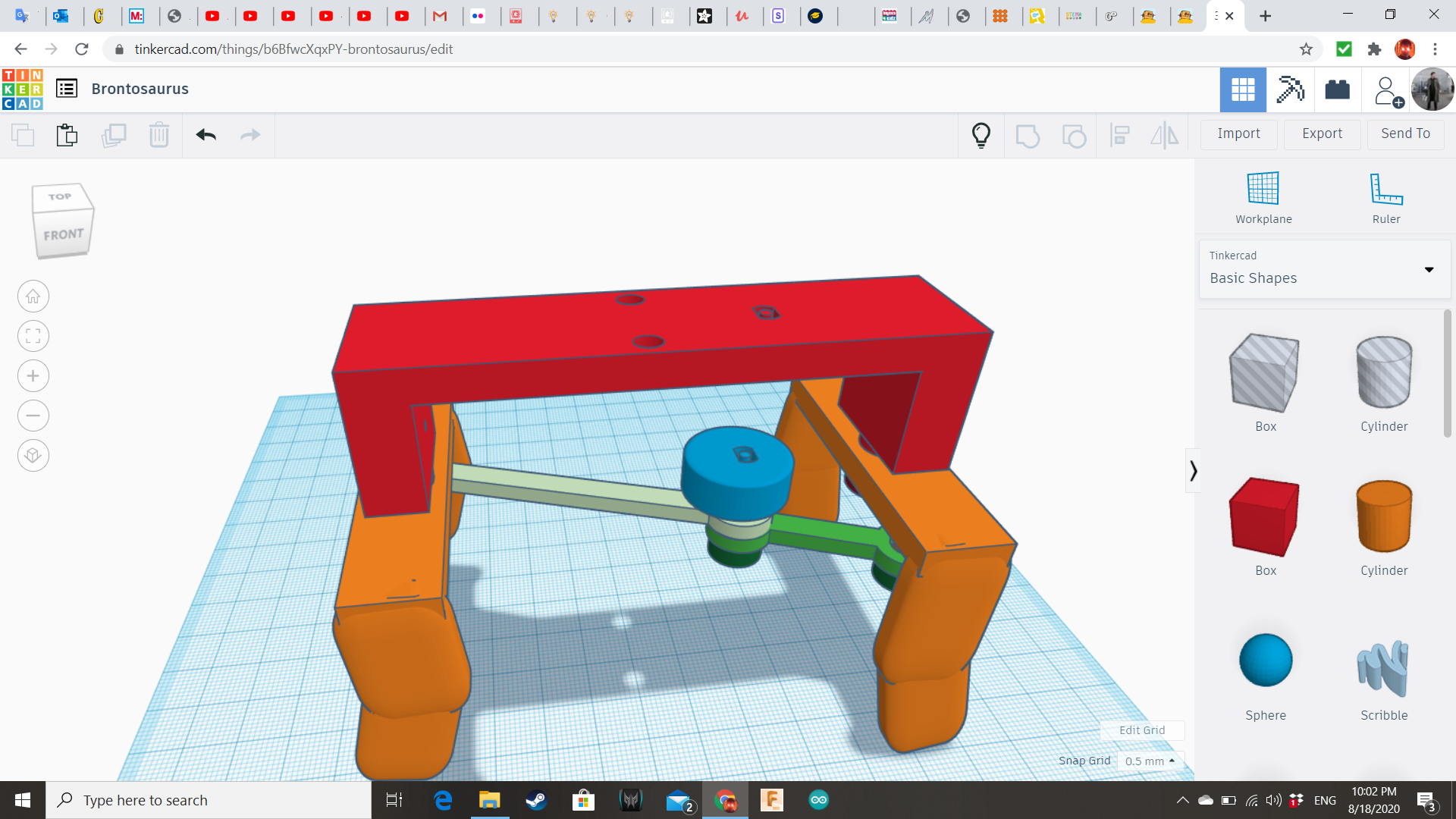Open the Send To menu
The width and height of the screenshot is (1456, 819).
click(1405, 133)
